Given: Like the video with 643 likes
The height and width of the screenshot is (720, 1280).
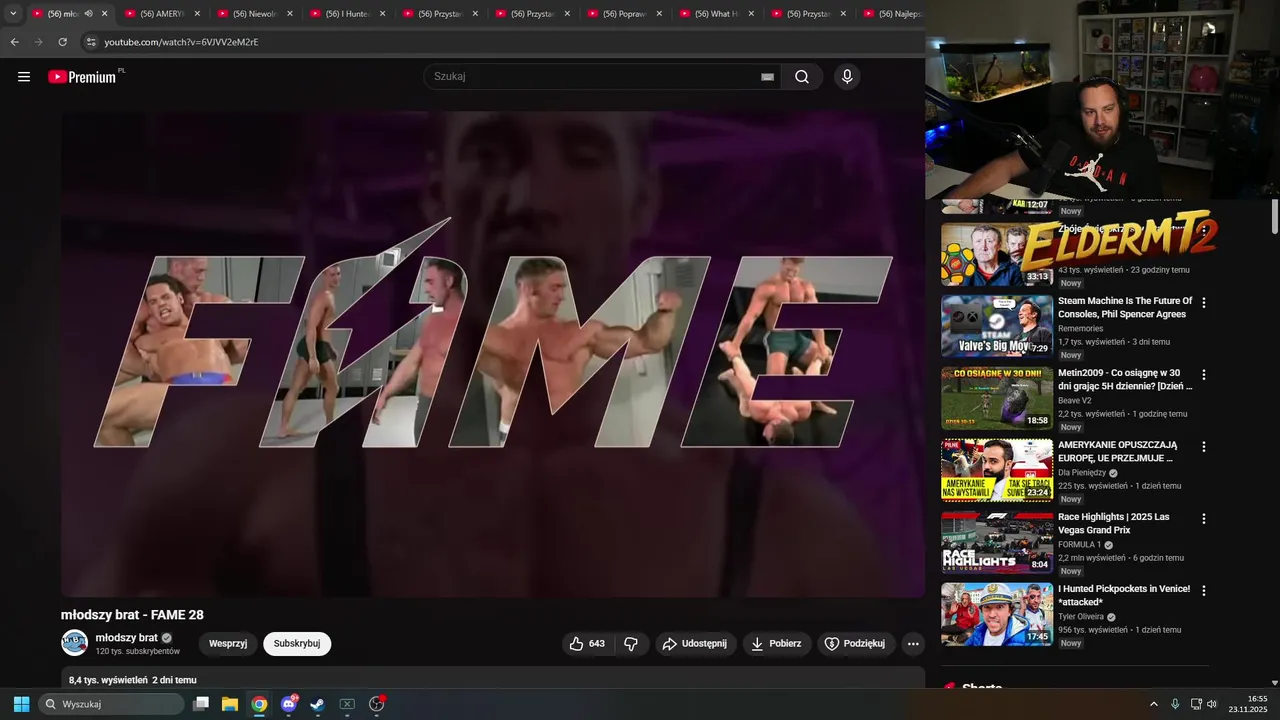Looking at the screenshot, I should point(587,644).
